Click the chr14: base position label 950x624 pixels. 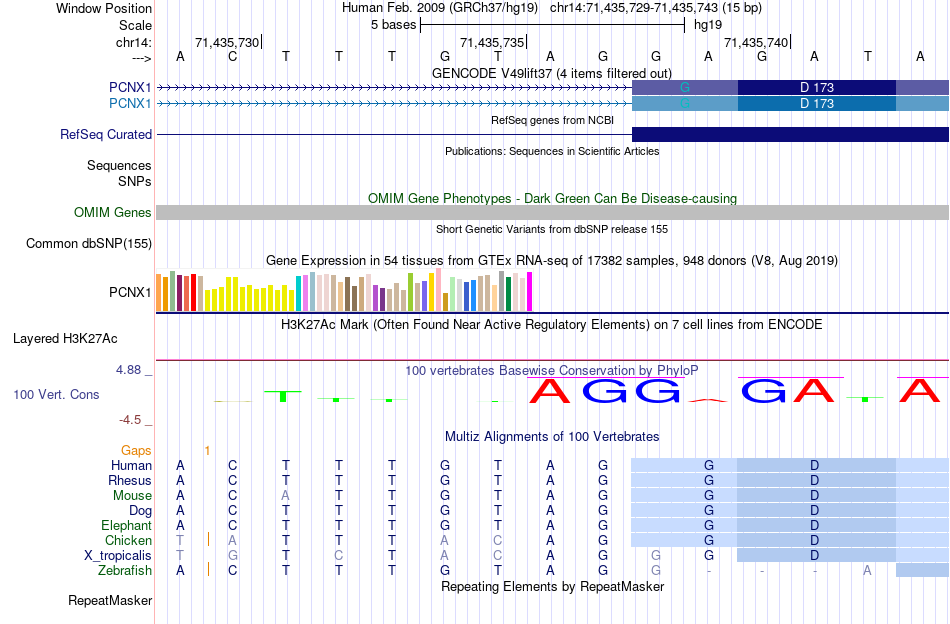(x=133, y=42)
